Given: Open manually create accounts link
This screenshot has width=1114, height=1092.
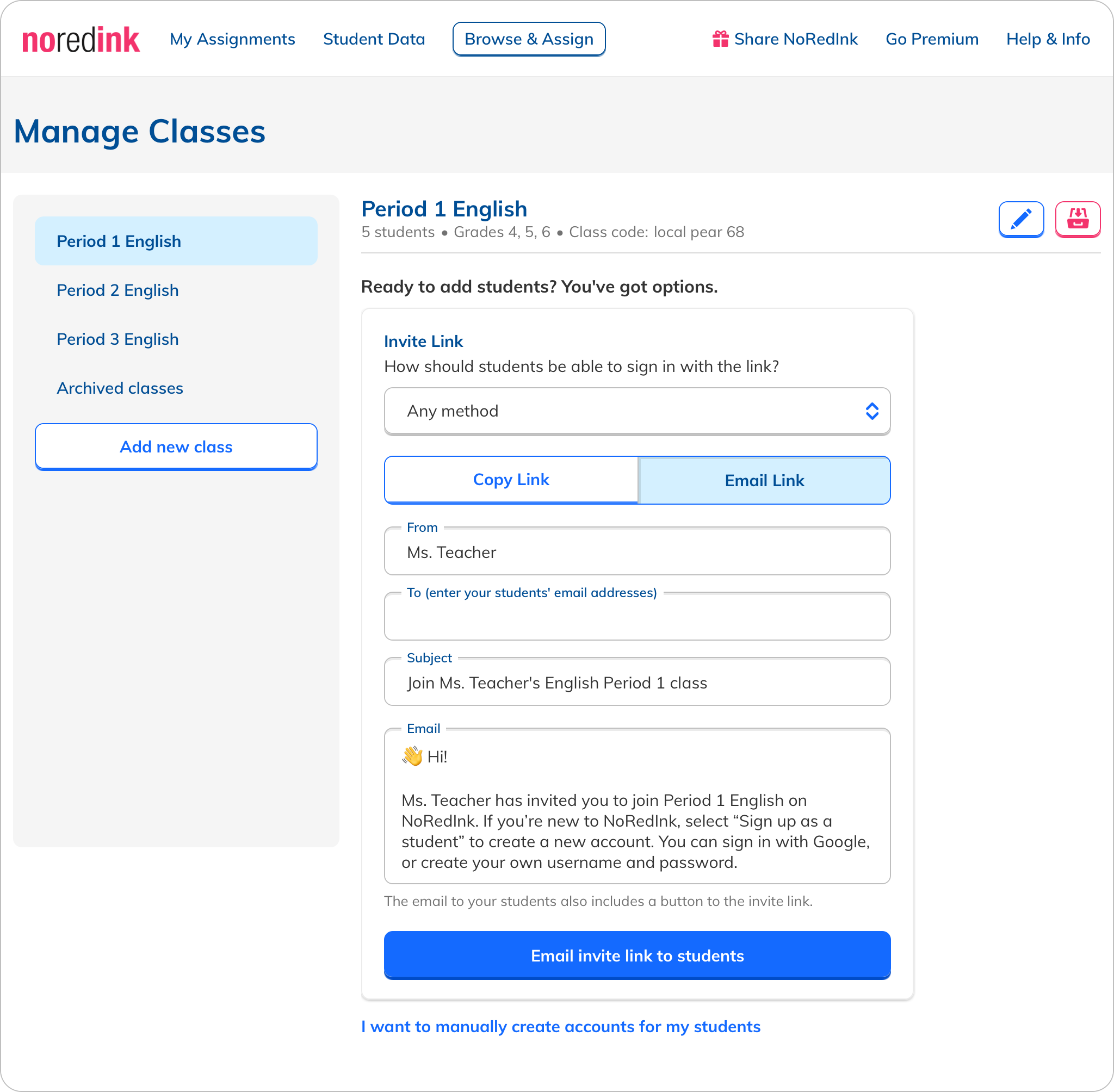Looking at the screenshot, I should pos(560,1027).
